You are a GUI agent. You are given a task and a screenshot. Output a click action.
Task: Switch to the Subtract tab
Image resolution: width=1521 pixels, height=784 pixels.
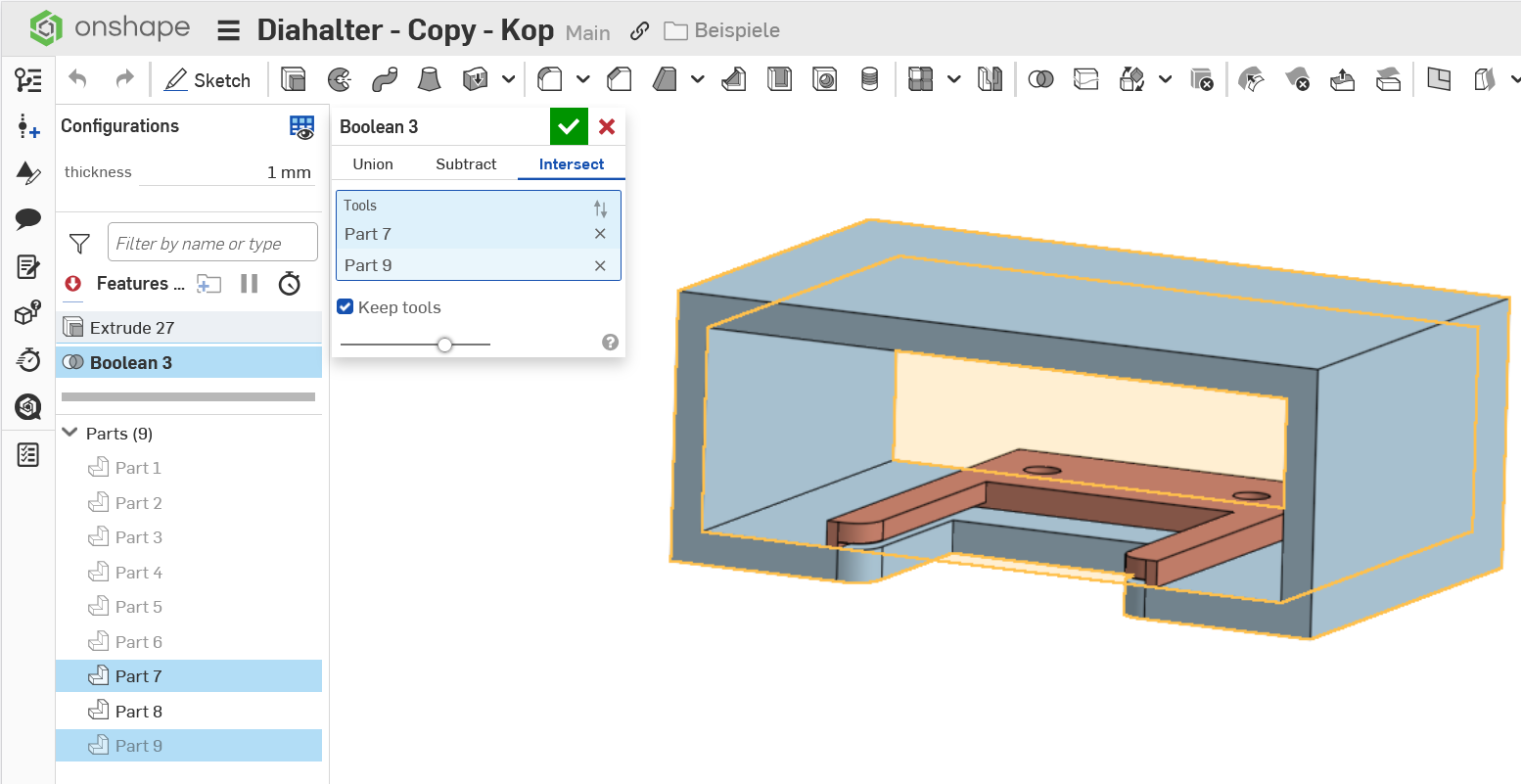coord(466,164)
